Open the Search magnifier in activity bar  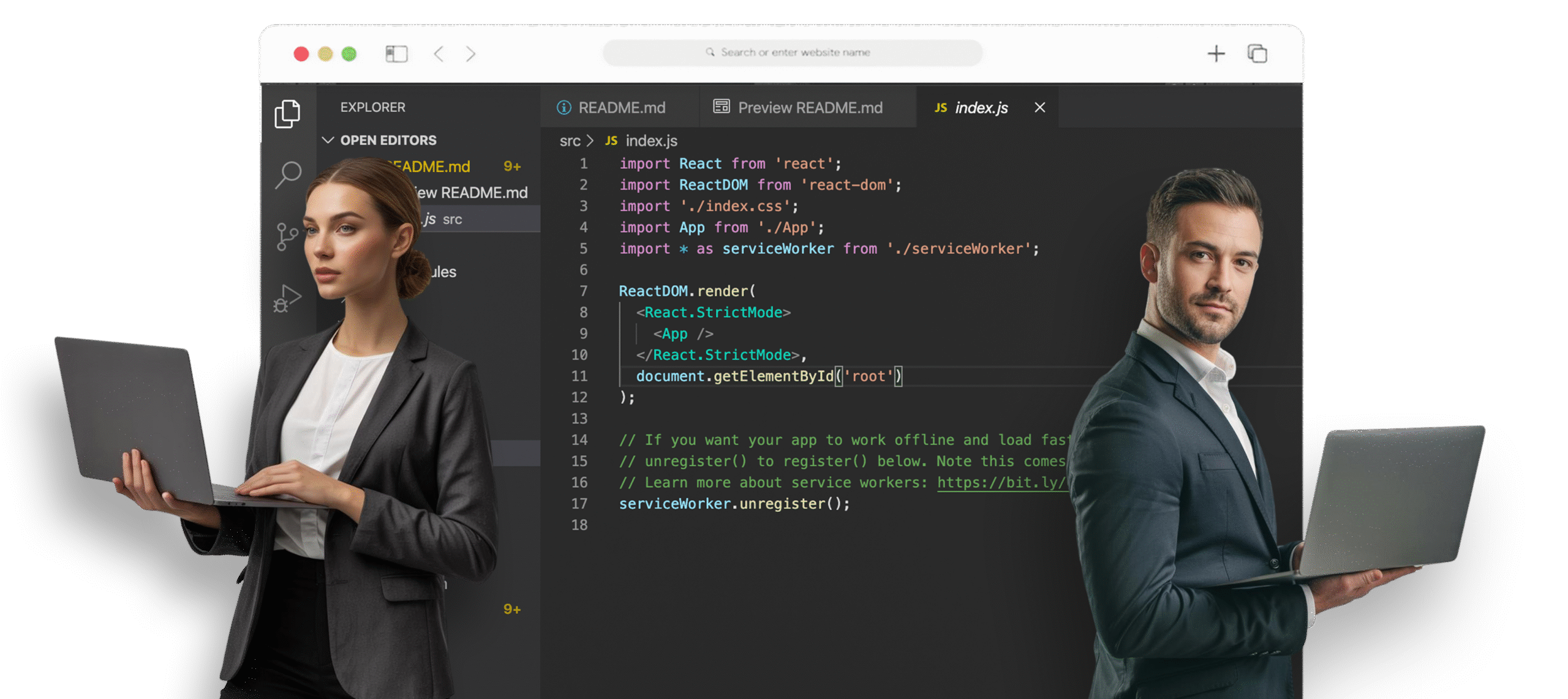pyautogui.click(x=288, y=174)
